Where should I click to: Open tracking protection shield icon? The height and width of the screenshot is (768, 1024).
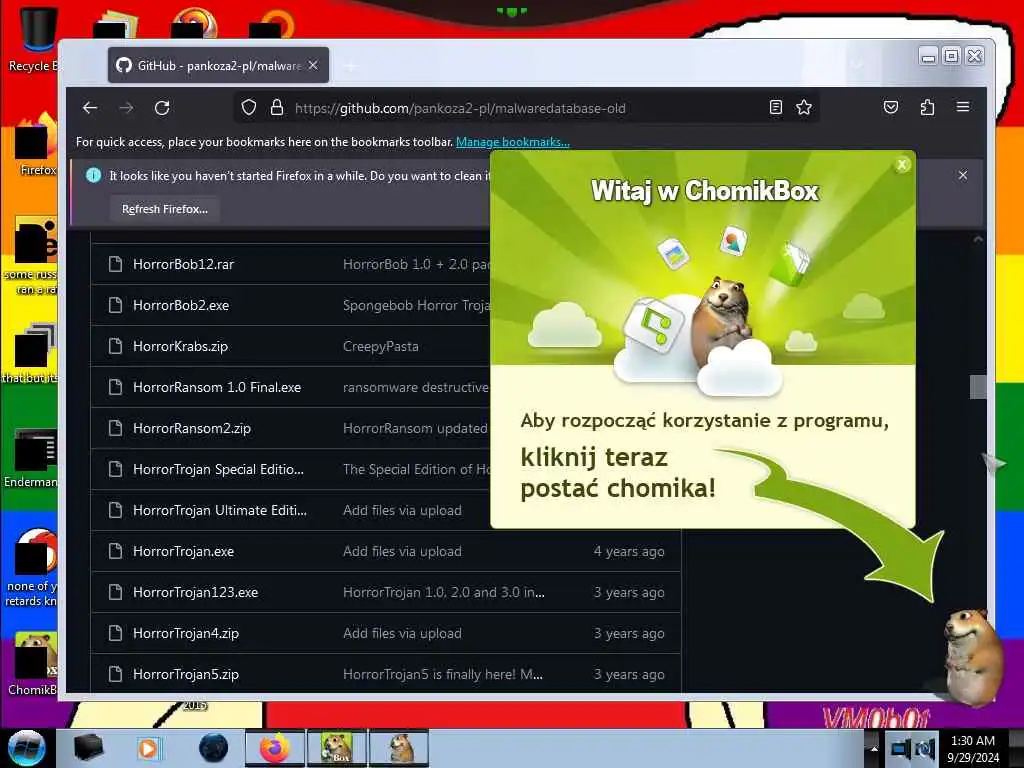249,108
